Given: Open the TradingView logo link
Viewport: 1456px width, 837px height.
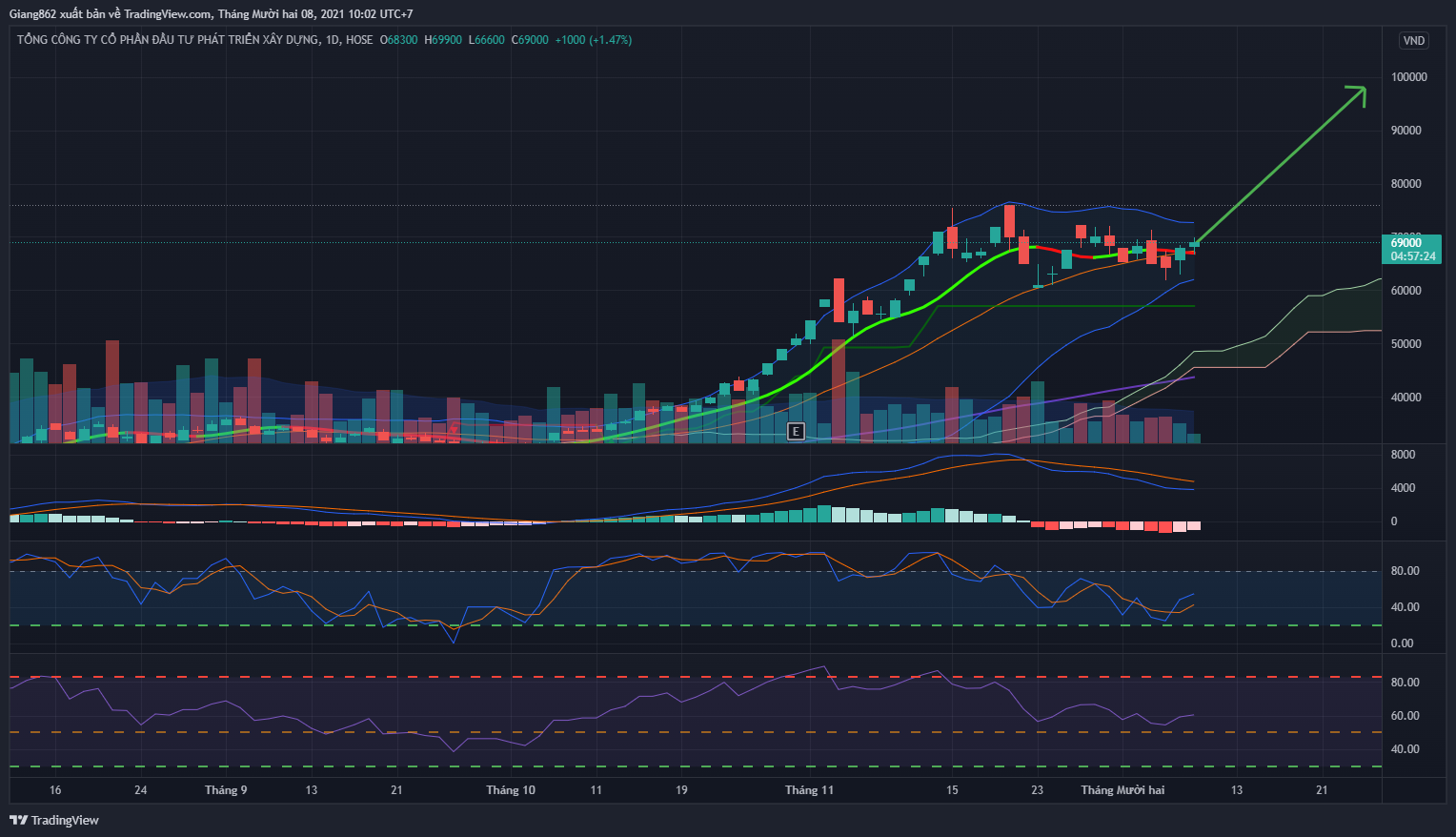Looking at the screenshot, I should 54,820.
